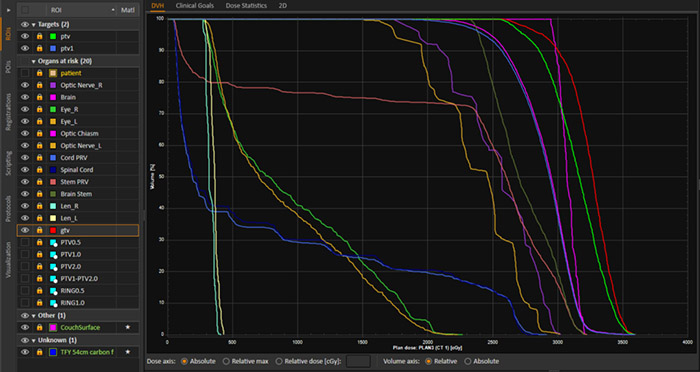Image resolution: width=700 pixels, height=372 pixels.
Task: Click the red gtv color swatch
Action: click(x=53, y=230)
